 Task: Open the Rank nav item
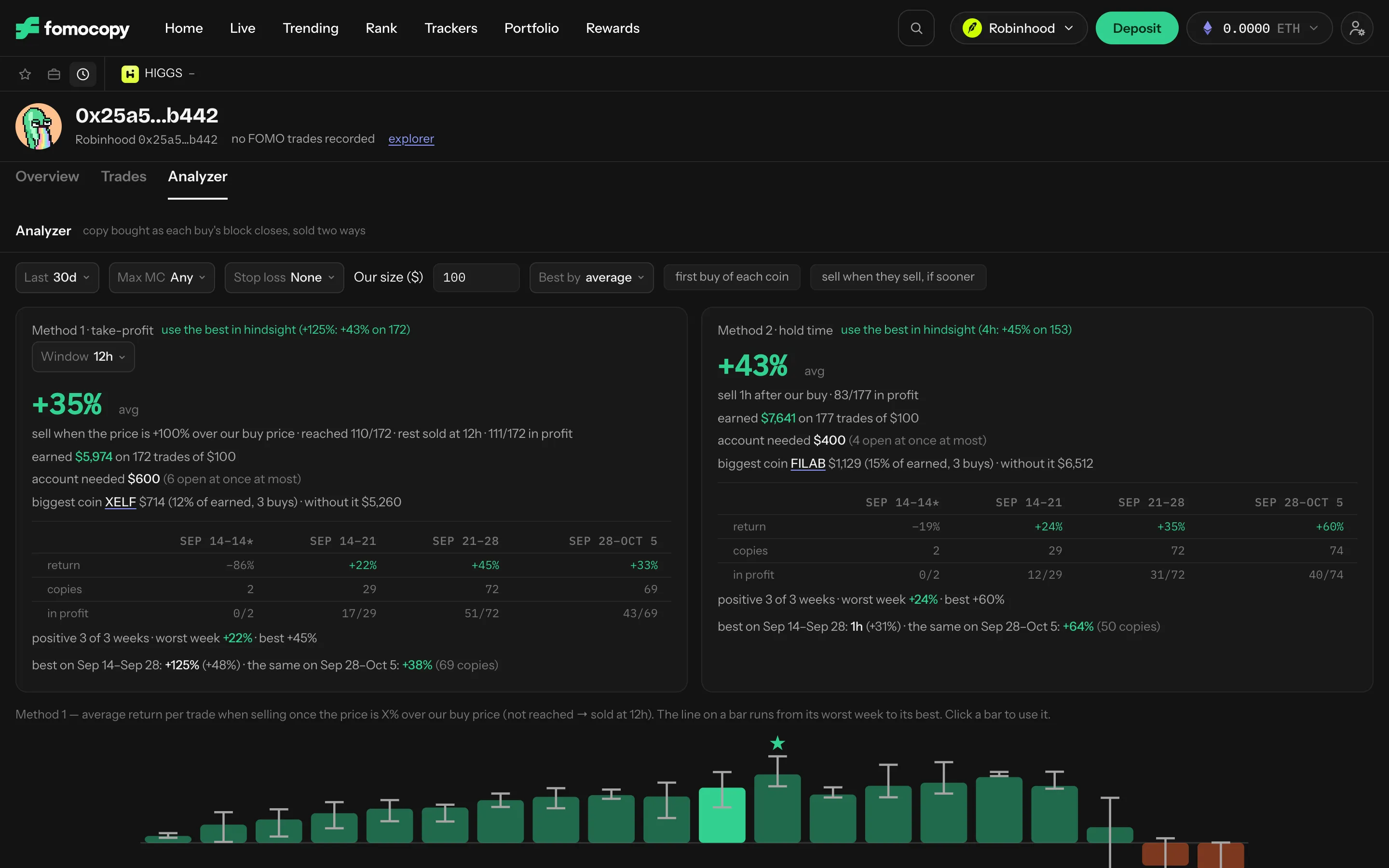click(381, 28)
